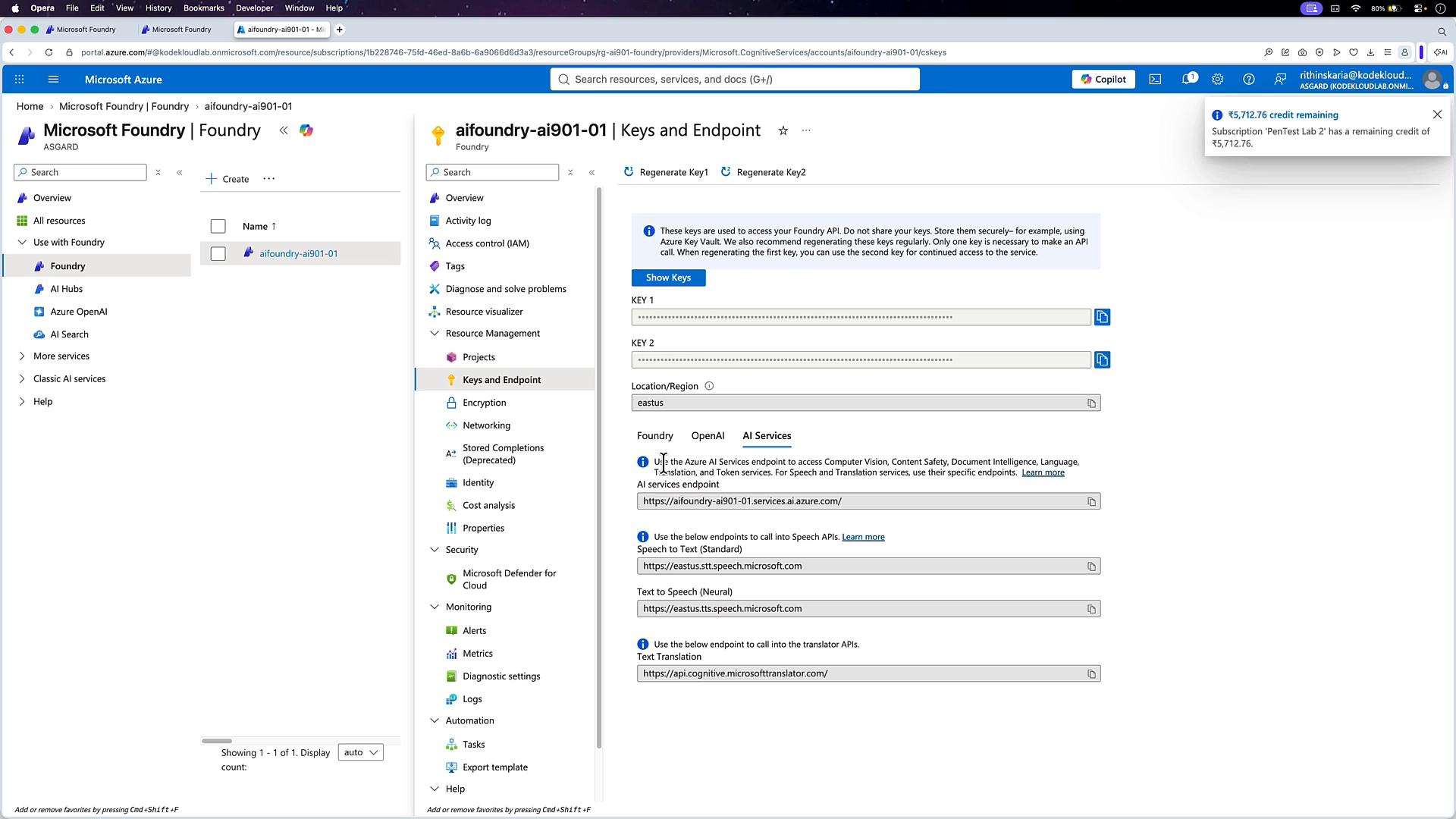Viewport: 1456px width, 819px height.
Task: Click Regenerate Key1
Action: pyautogui.click(x=666, y=172)
